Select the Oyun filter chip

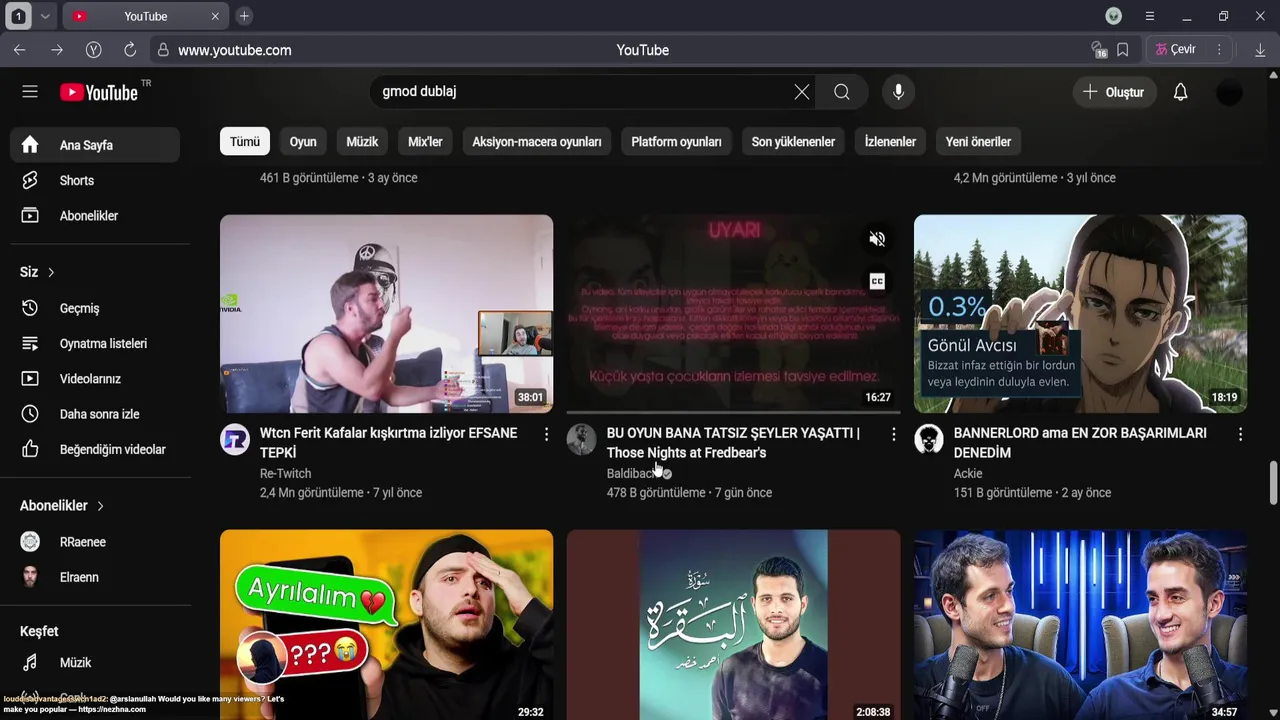(x=303, y=142)
